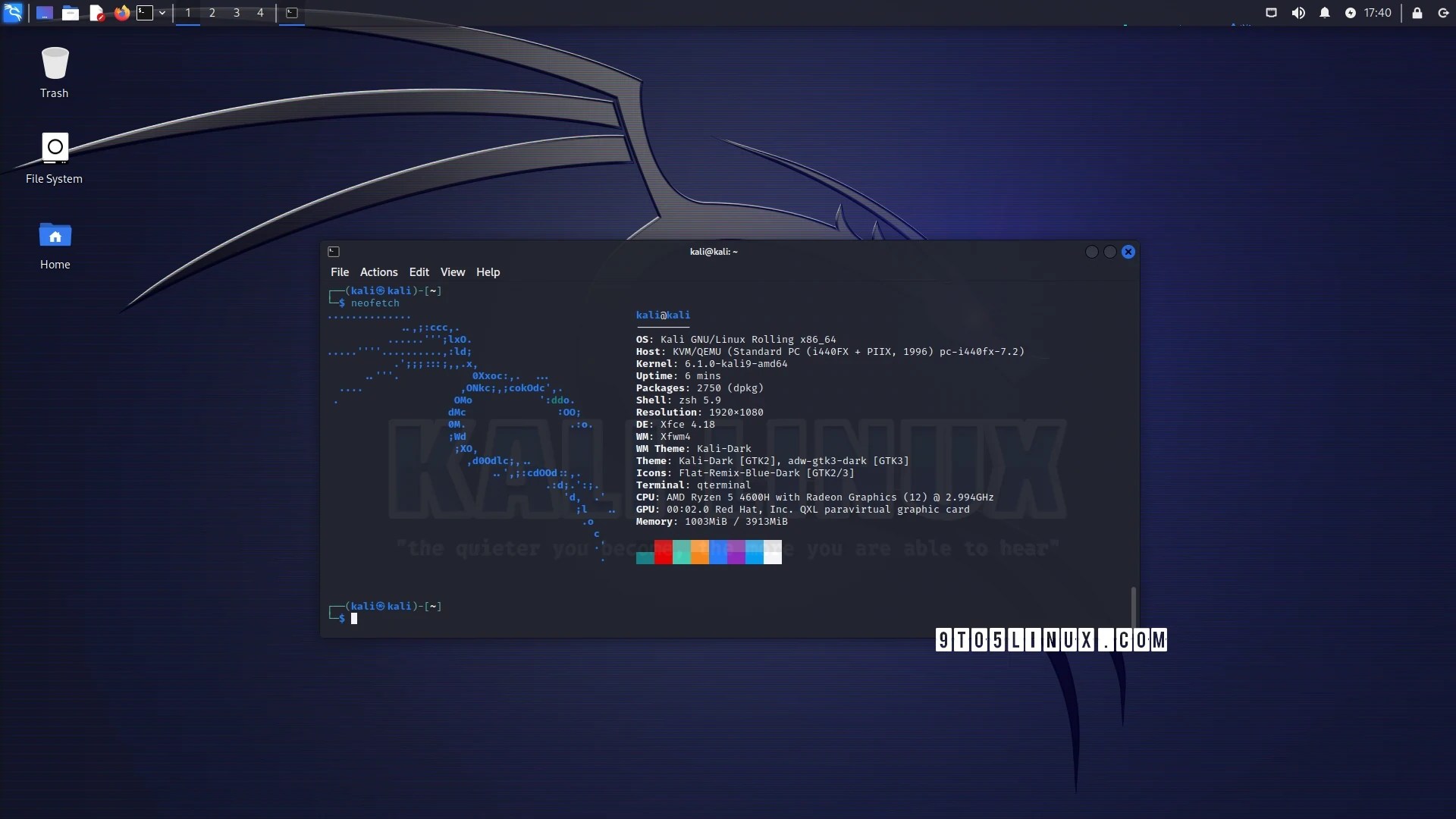The width and height of the screenshot is (1456, 819).
Task: Open the Kali applications menu
Action: [x=13, y=13]
